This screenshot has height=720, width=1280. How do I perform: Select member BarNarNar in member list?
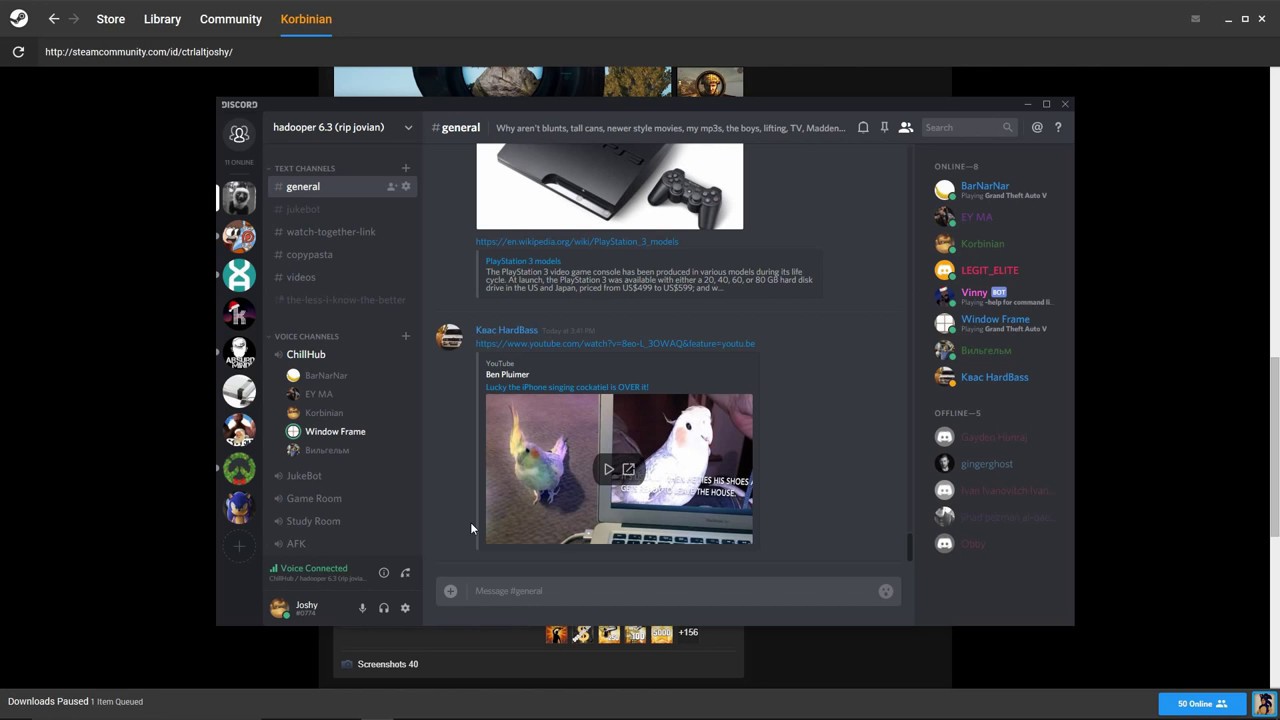[985, 186]
